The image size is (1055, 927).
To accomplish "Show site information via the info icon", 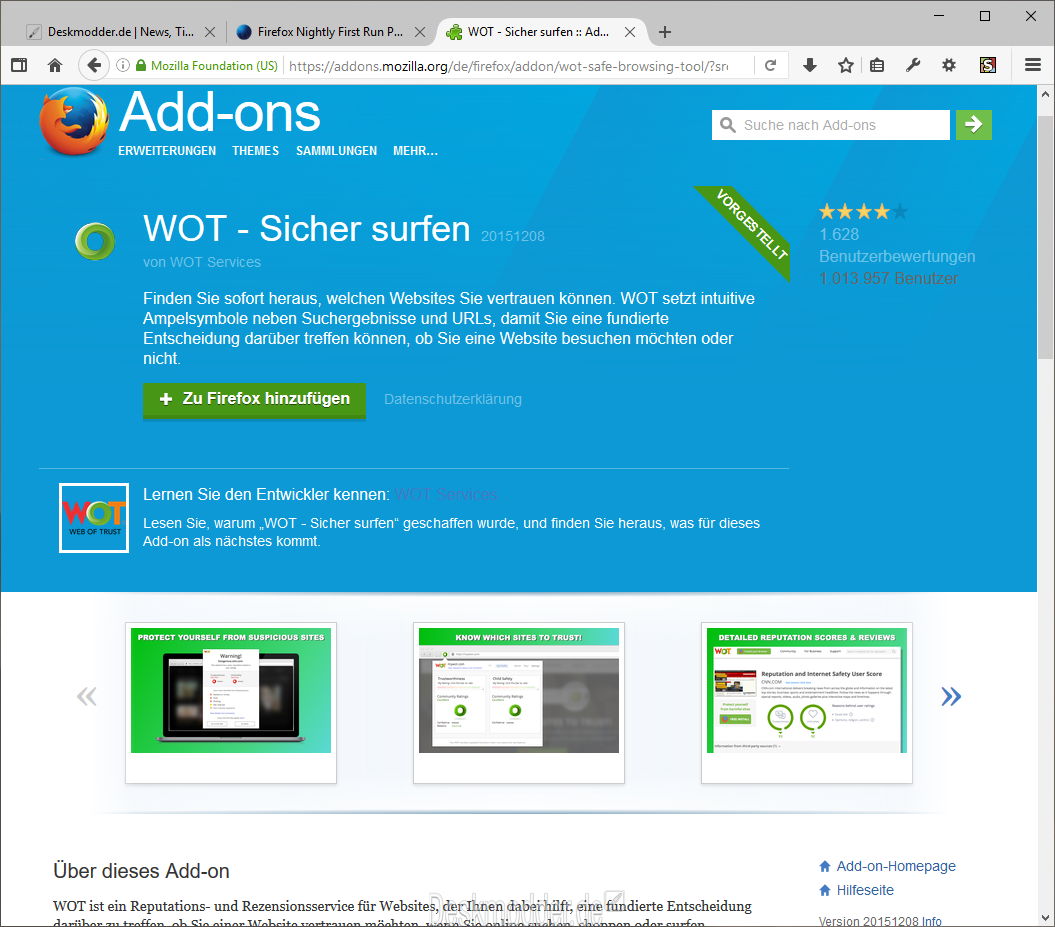I will [122, 65].
